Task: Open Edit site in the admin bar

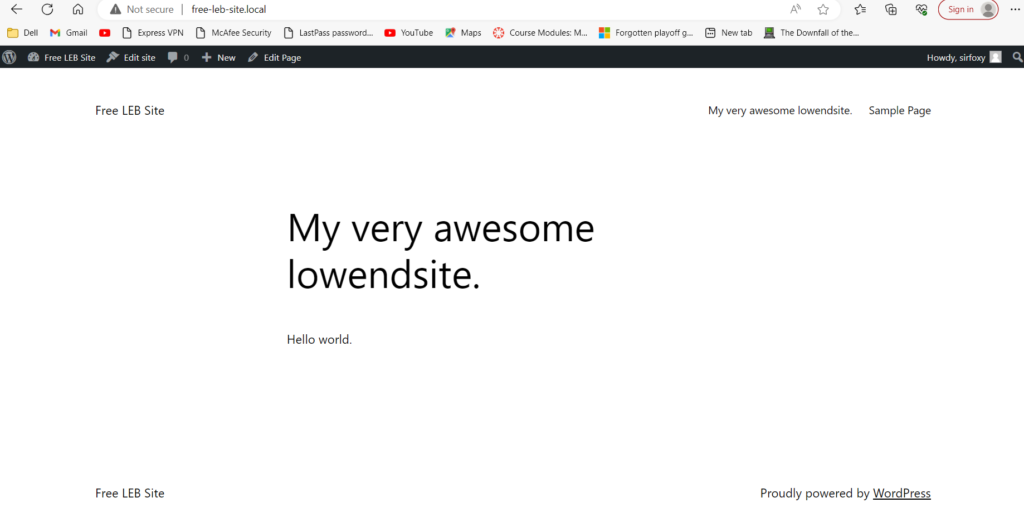Action: 131,58
